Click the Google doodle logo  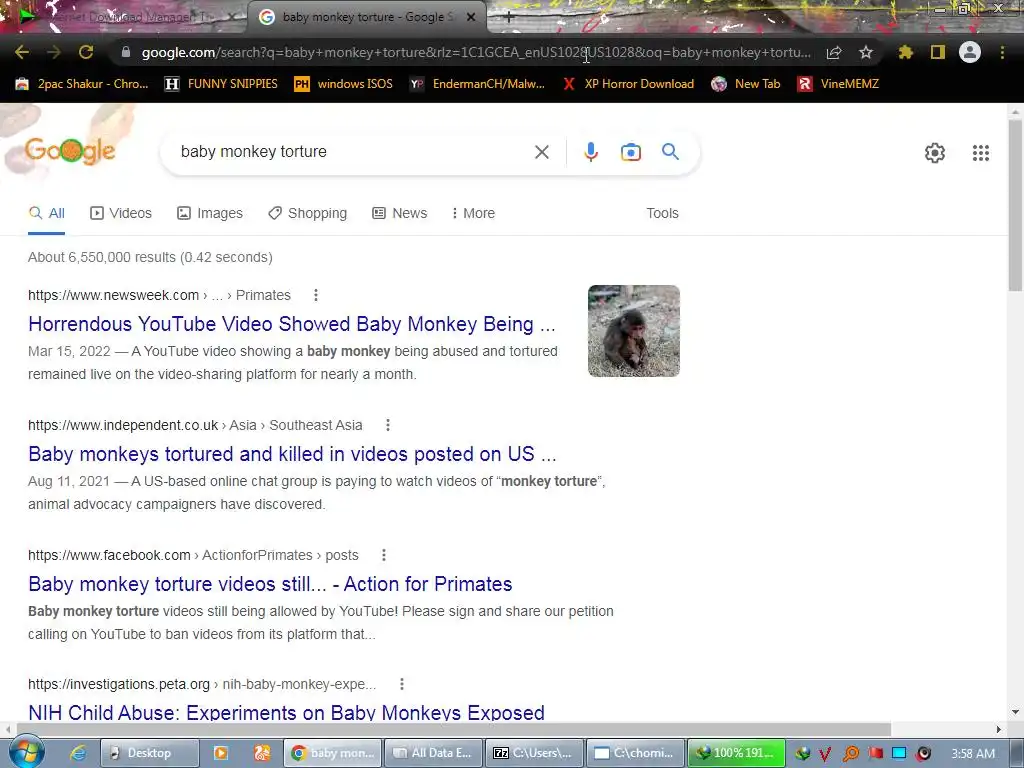click(70, 151)
